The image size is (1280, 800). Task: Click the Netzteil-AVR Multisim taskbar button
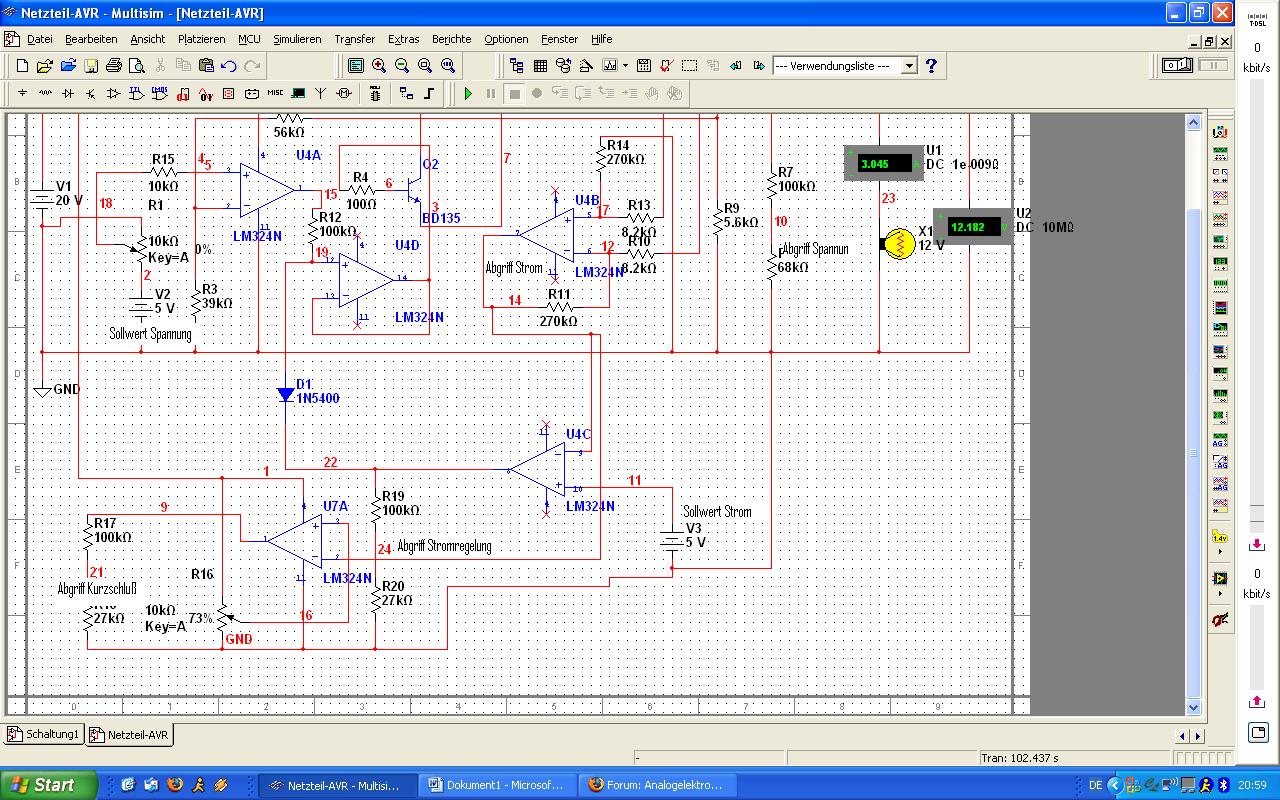pos(337,785)
